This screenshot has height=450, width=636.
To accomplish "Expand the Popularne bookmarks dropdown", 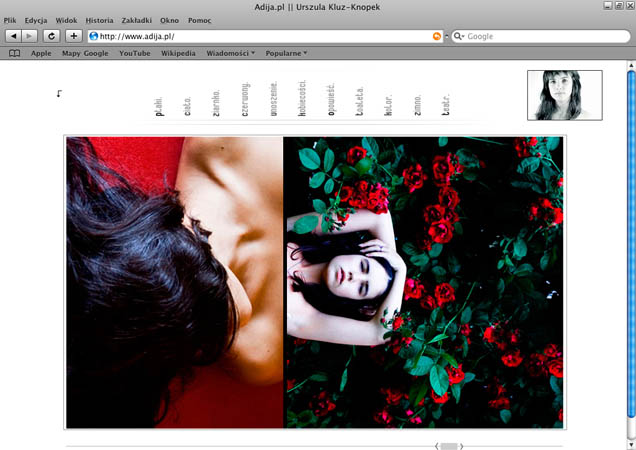I will tap(286, 53).
